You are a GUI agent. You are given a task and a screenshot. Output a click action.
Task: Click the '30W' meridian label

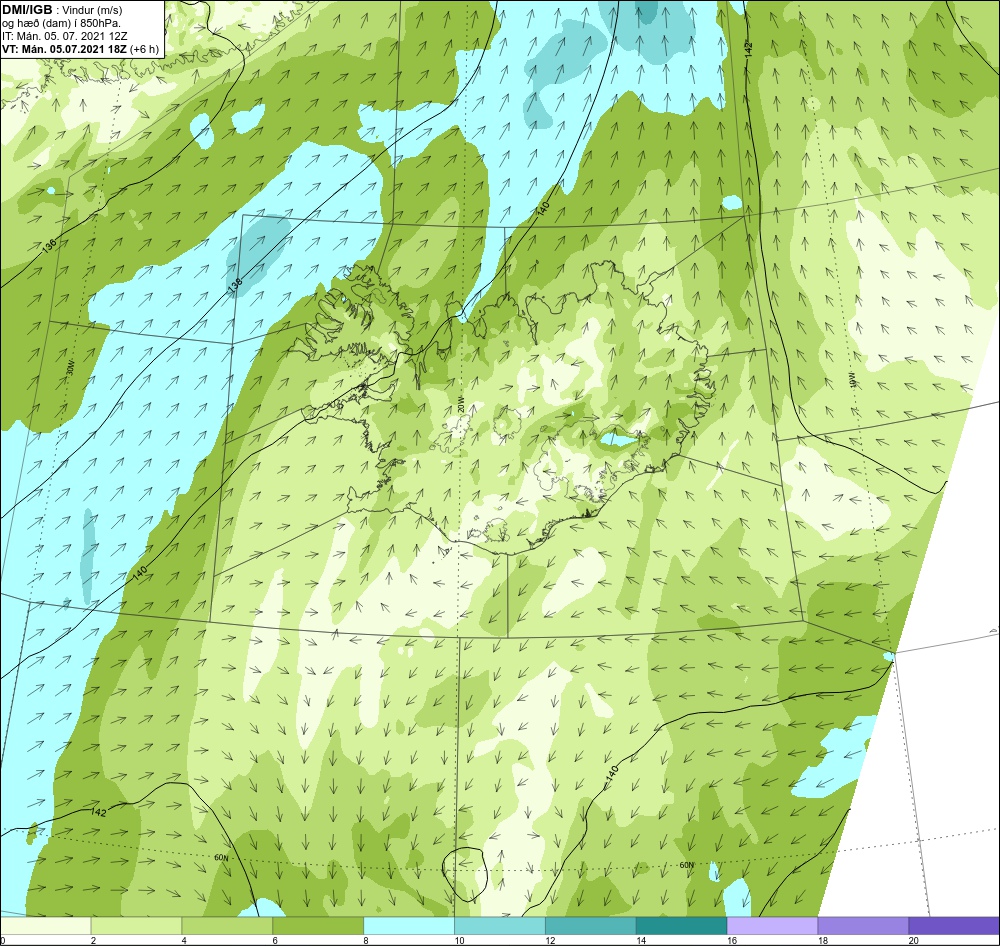70,367
